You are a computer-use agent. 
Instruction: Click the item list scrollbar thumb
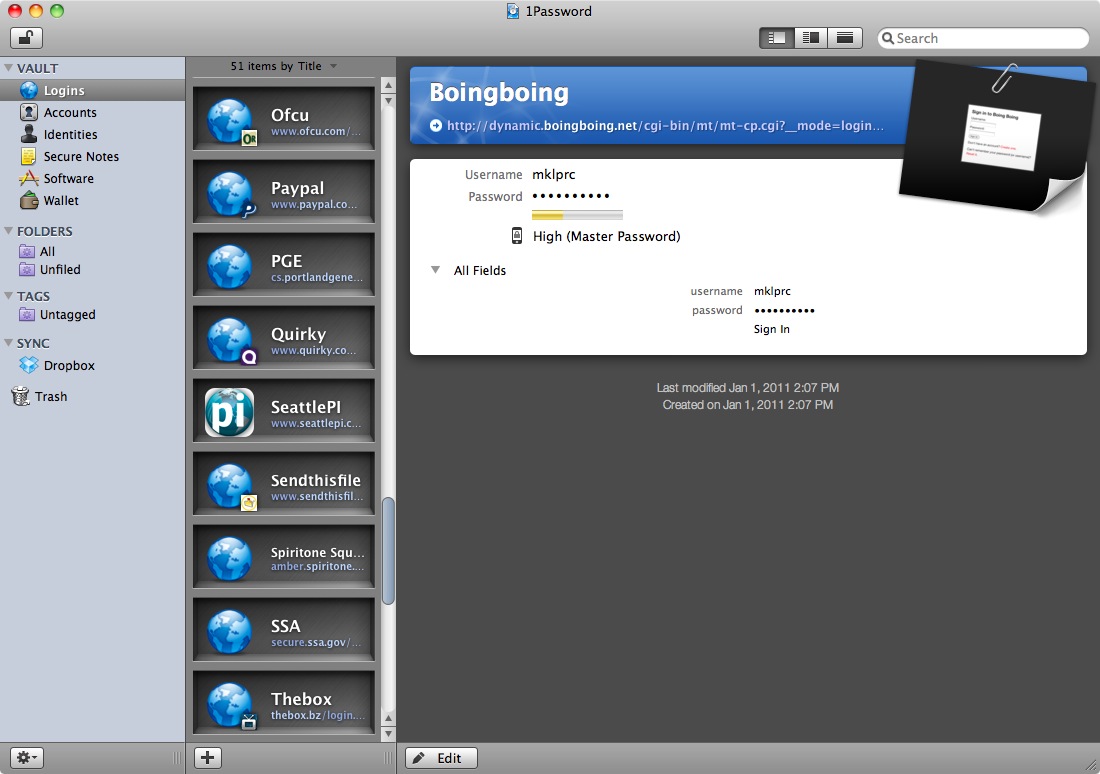pos(388,550)
